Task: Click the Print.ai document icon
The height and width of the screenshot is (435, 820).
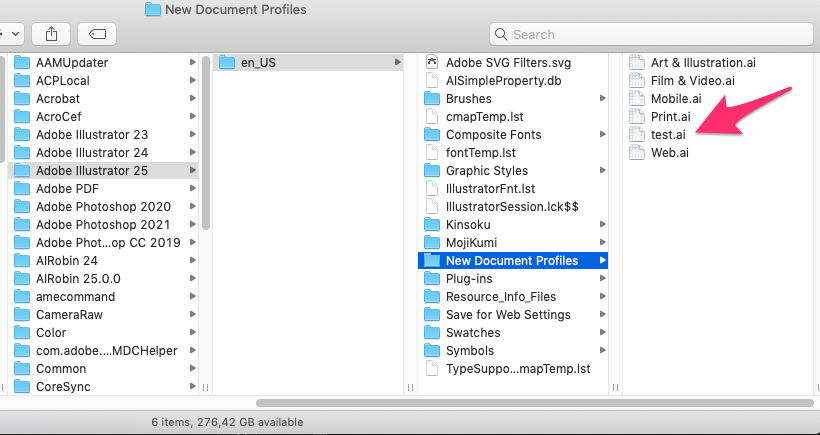Action: point(637,117)
